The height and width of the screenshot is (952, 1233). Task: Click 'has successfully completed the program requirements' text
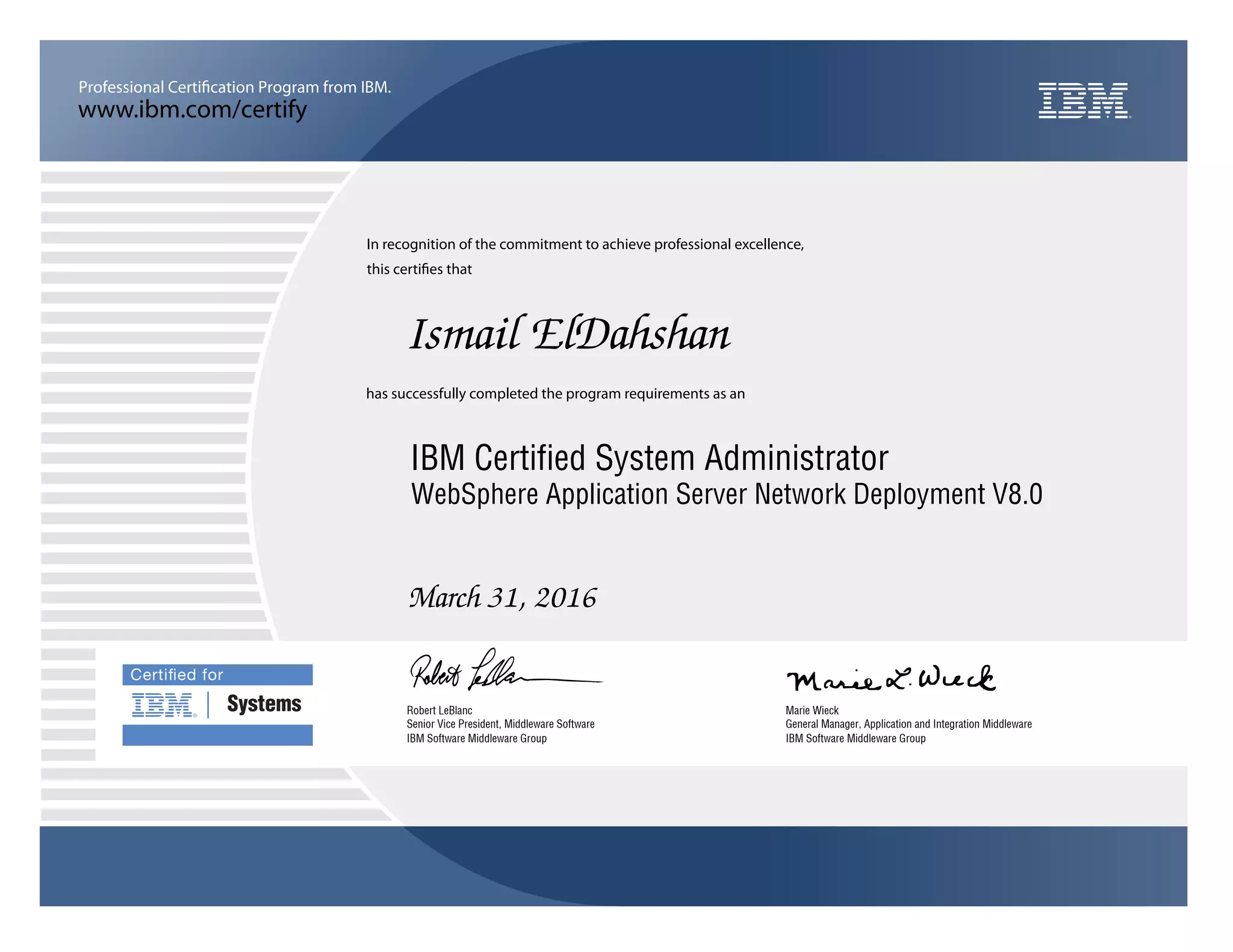[555, 394]
